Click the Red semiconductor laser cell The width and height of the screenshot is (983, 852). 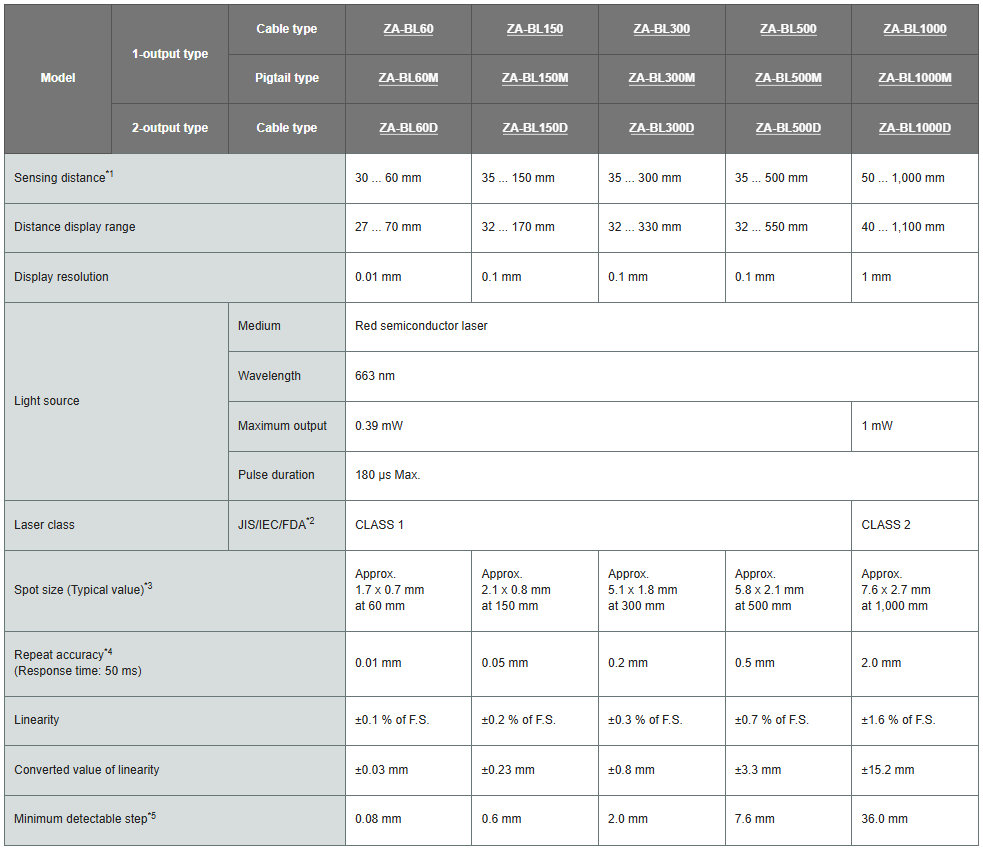(661, 327)
